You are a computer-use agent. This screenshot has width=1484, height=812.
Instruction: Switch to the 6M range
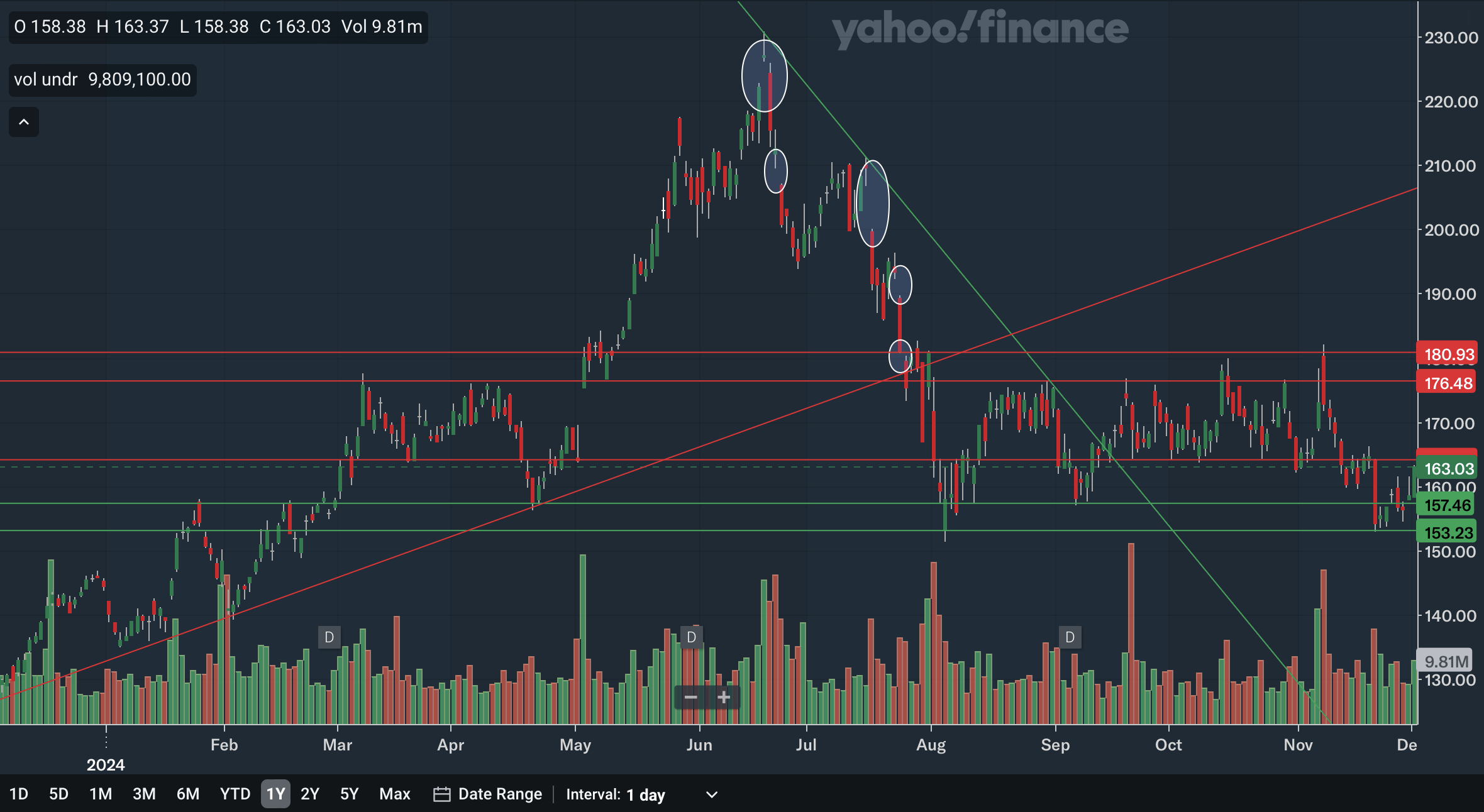pyautogui.click(x=187, y=794)
